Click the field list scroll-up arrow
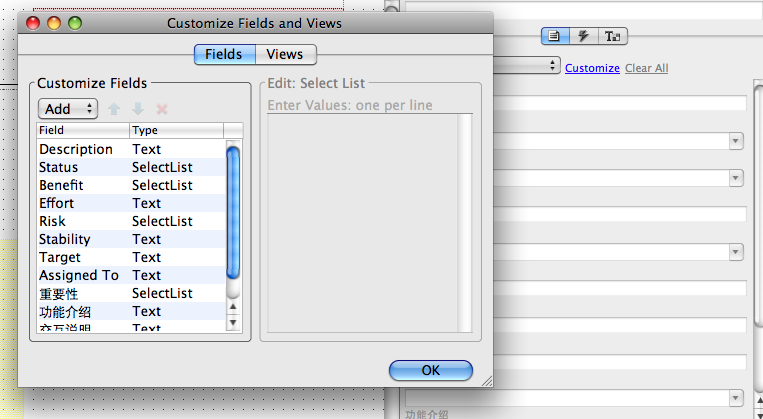Viewport: 763px width, 419px height. tap(233, 307)
